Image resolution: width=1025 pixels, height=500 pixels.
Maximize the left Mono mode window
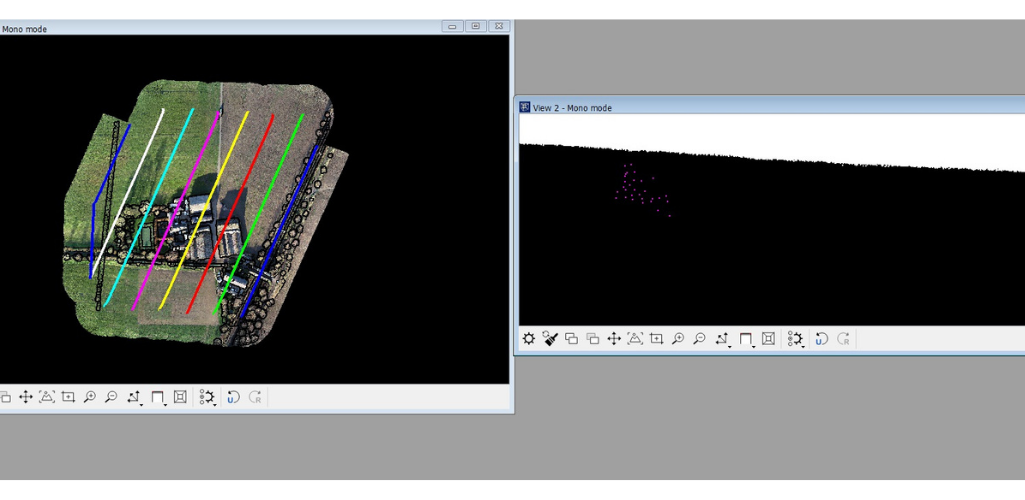[476, 26]
